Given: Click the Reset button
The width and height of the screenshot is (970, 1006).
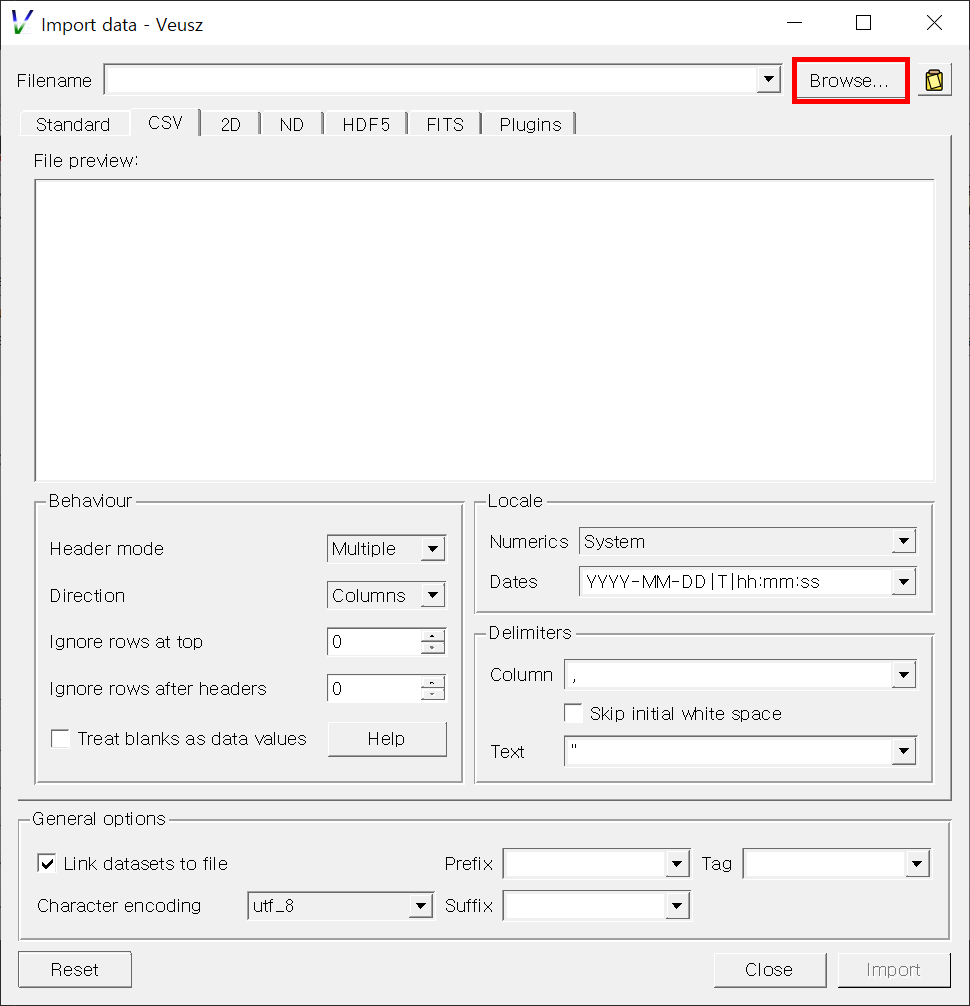Looking at the screenshot, I should tap(75, 969).
